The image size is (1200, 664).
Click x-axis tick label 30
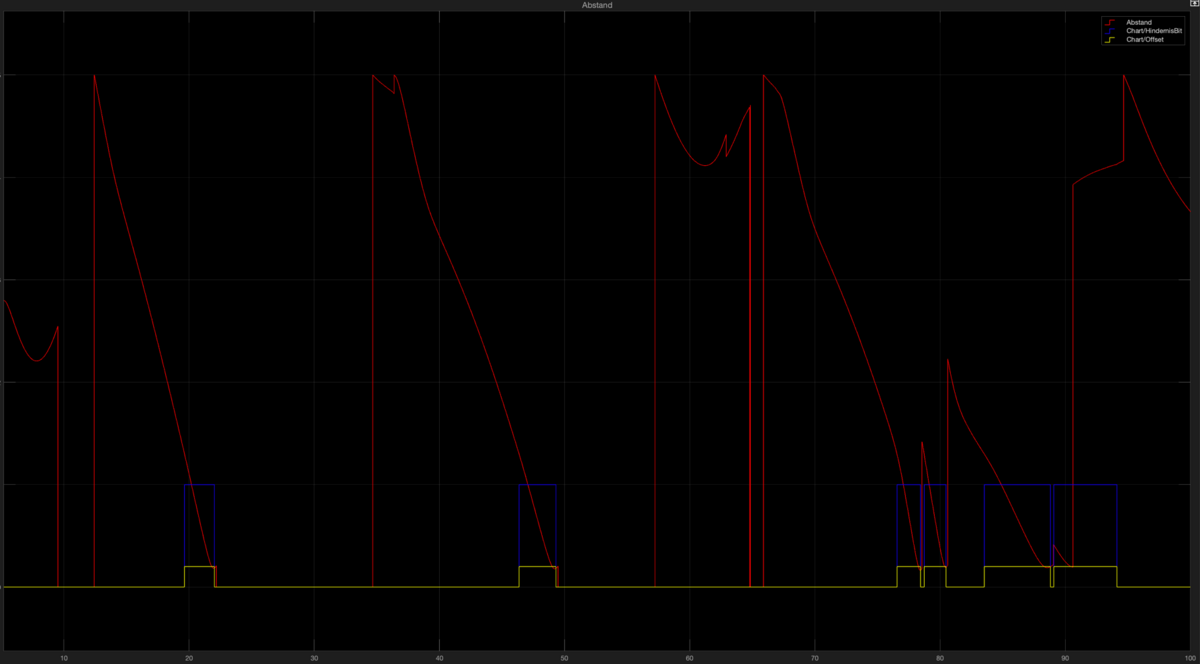[314, 658]
